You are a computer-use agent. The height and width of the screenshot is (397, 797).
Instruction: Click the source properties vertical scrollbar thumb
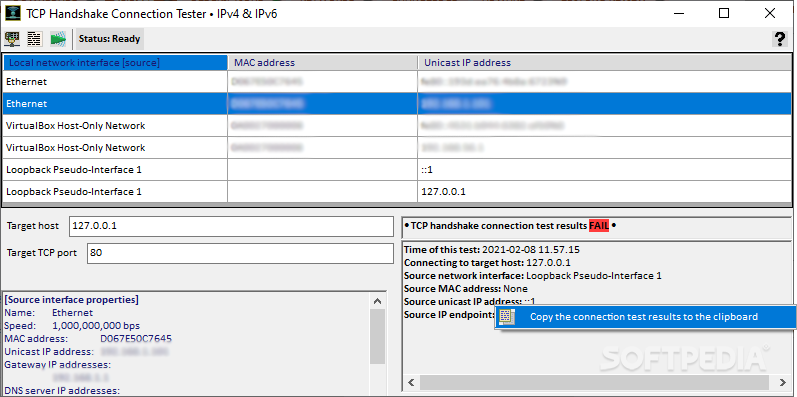coord(377,337)
